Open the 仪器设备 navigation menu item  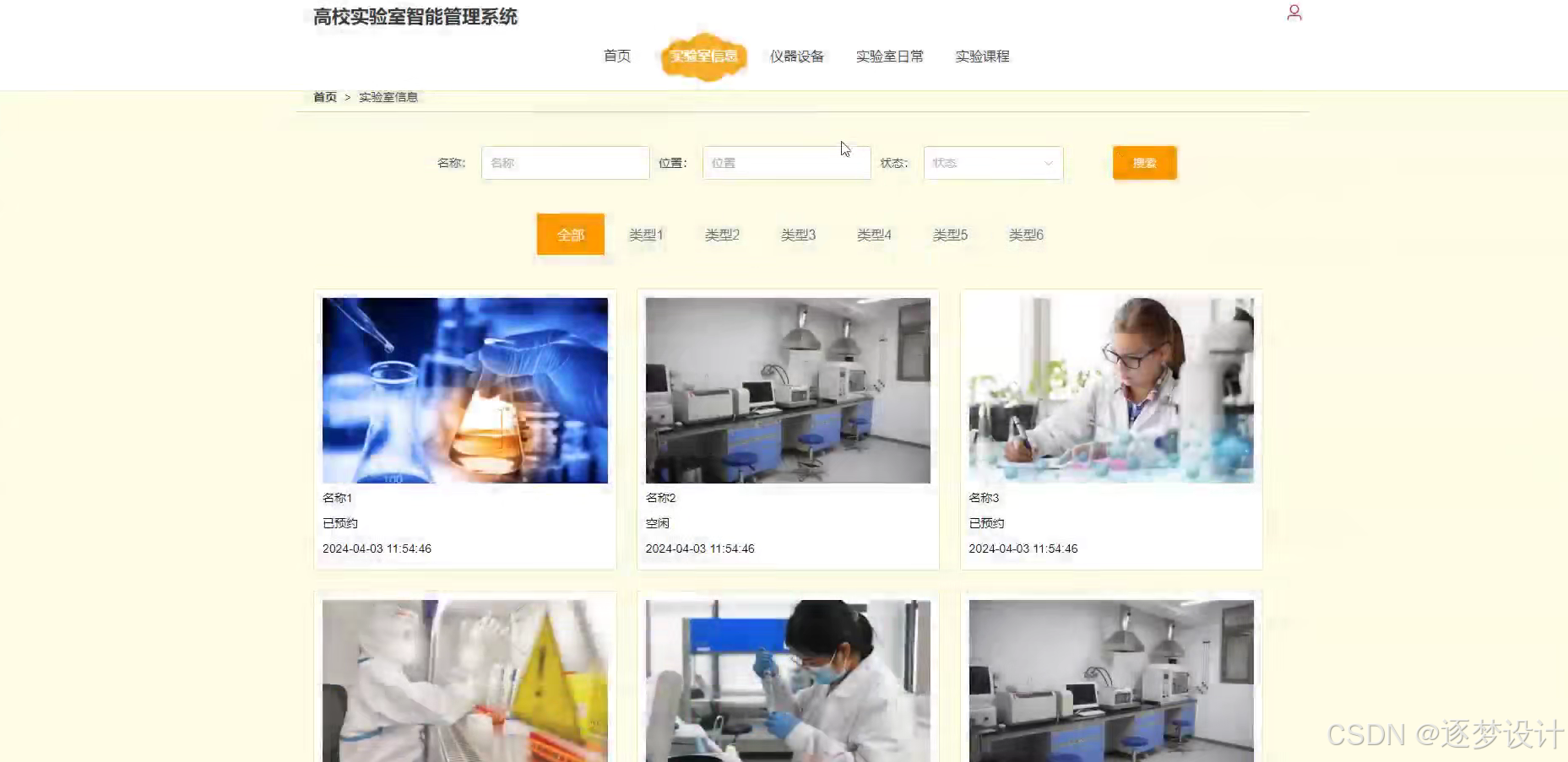point(798,56)
